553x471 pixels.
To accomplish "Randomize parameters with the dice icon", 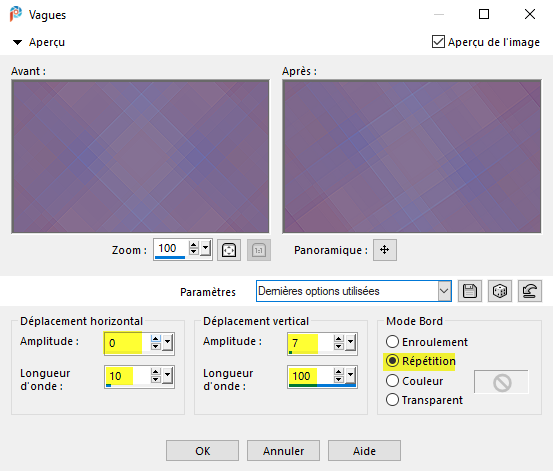I will click(x=500, y=291).
